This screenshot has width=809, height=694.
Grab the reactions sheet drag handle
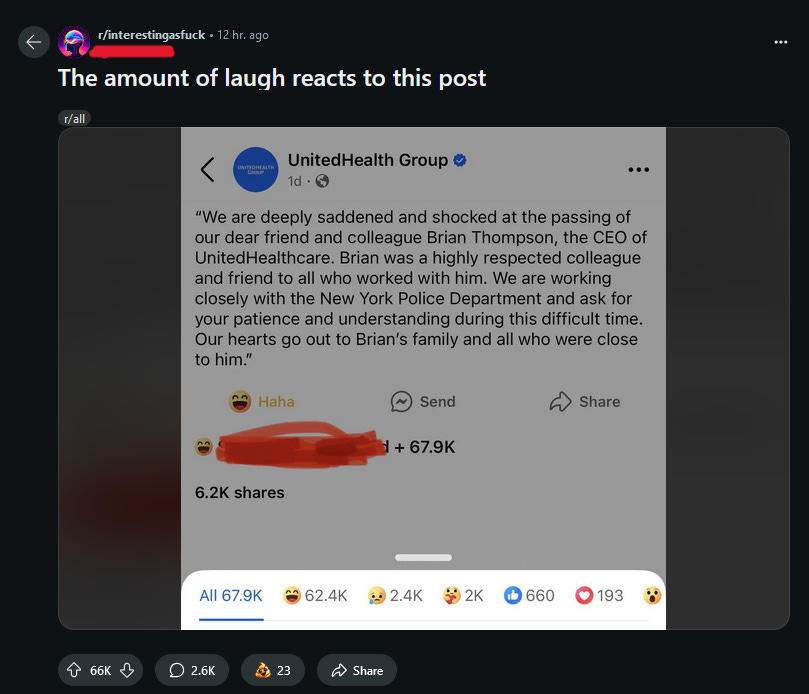pos(423,557)
